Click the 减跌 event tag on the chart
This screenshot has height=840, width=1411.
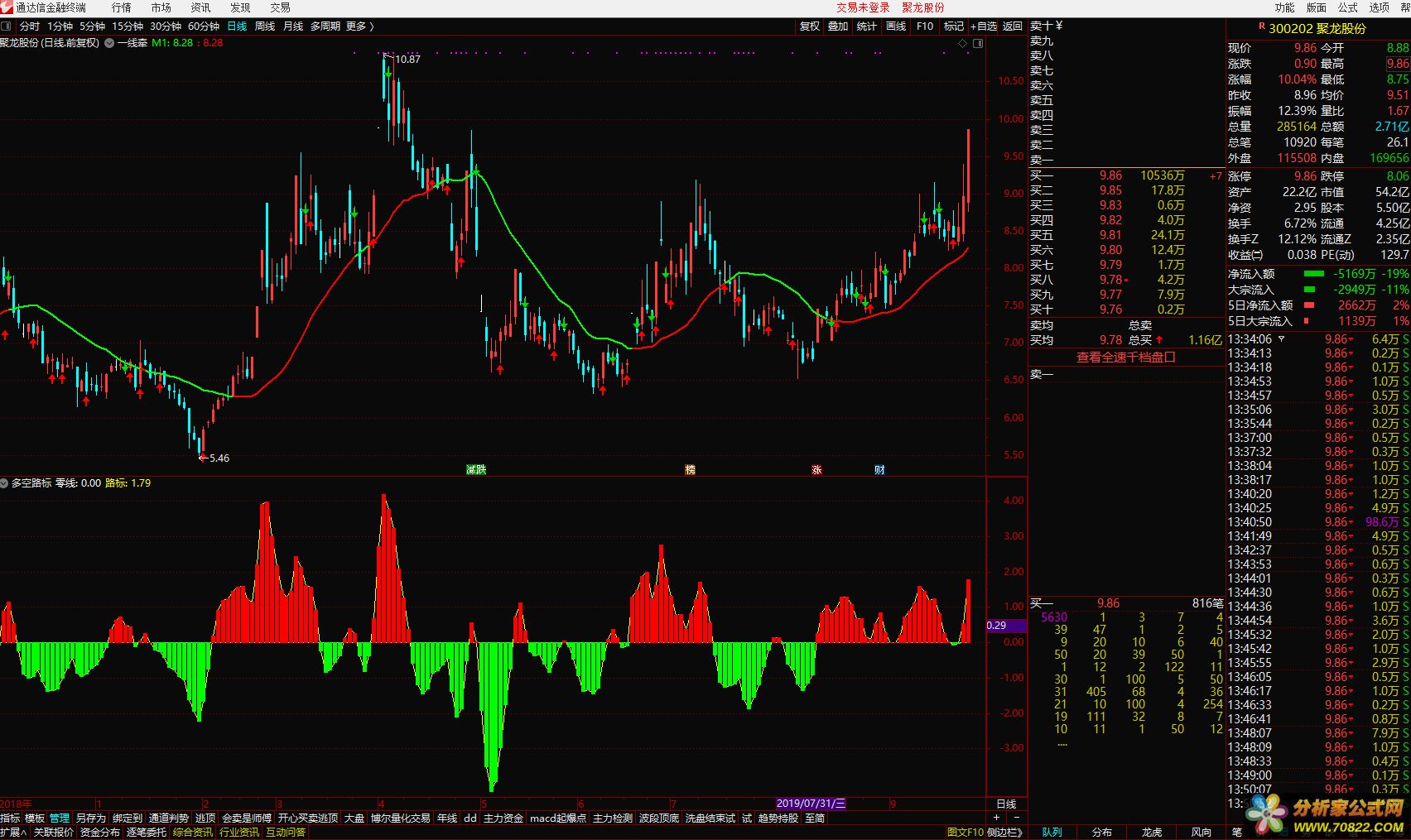(x=476, y=469)
